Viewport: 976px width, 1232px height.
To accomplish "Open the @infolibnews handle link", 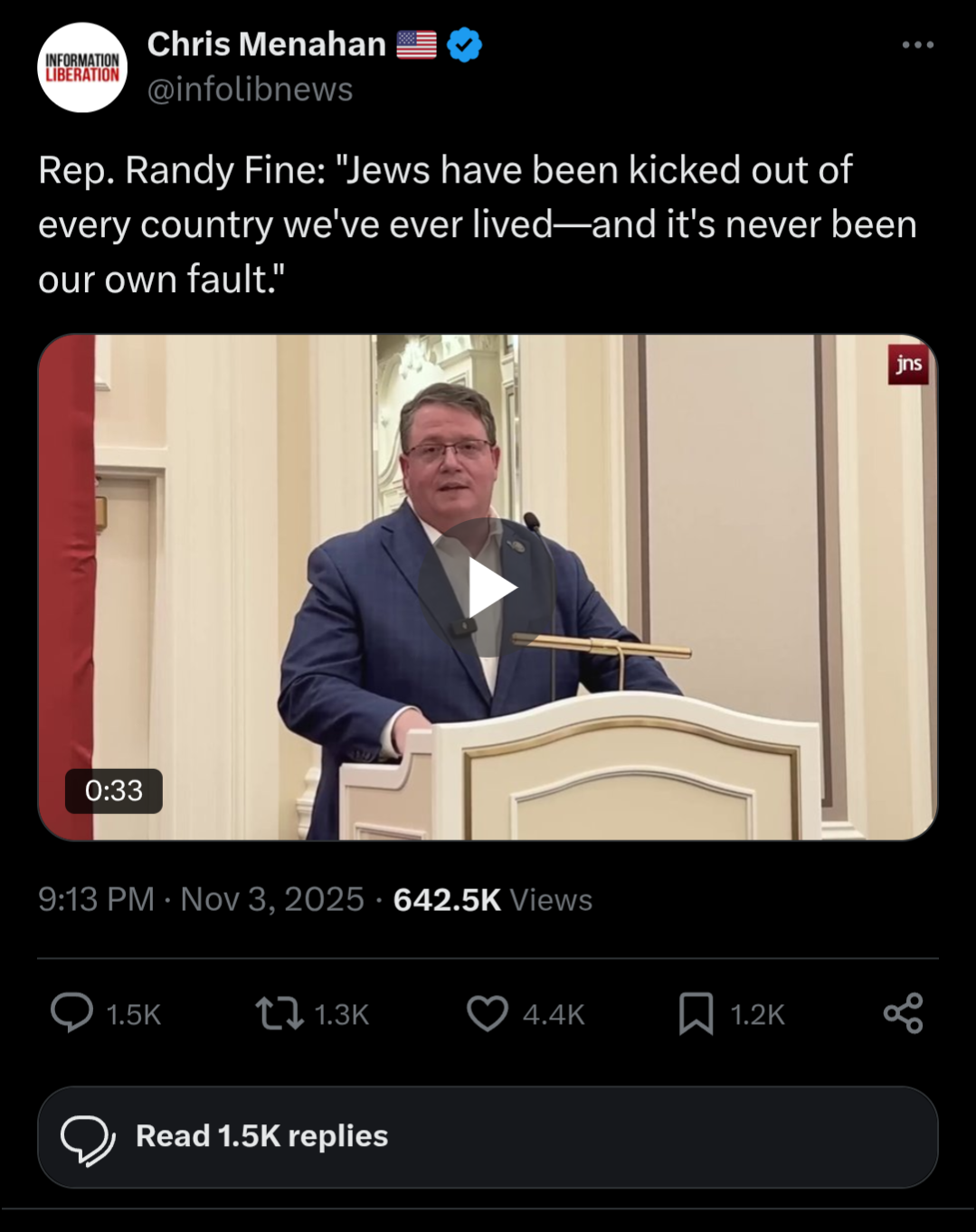I will coord(250,90).
